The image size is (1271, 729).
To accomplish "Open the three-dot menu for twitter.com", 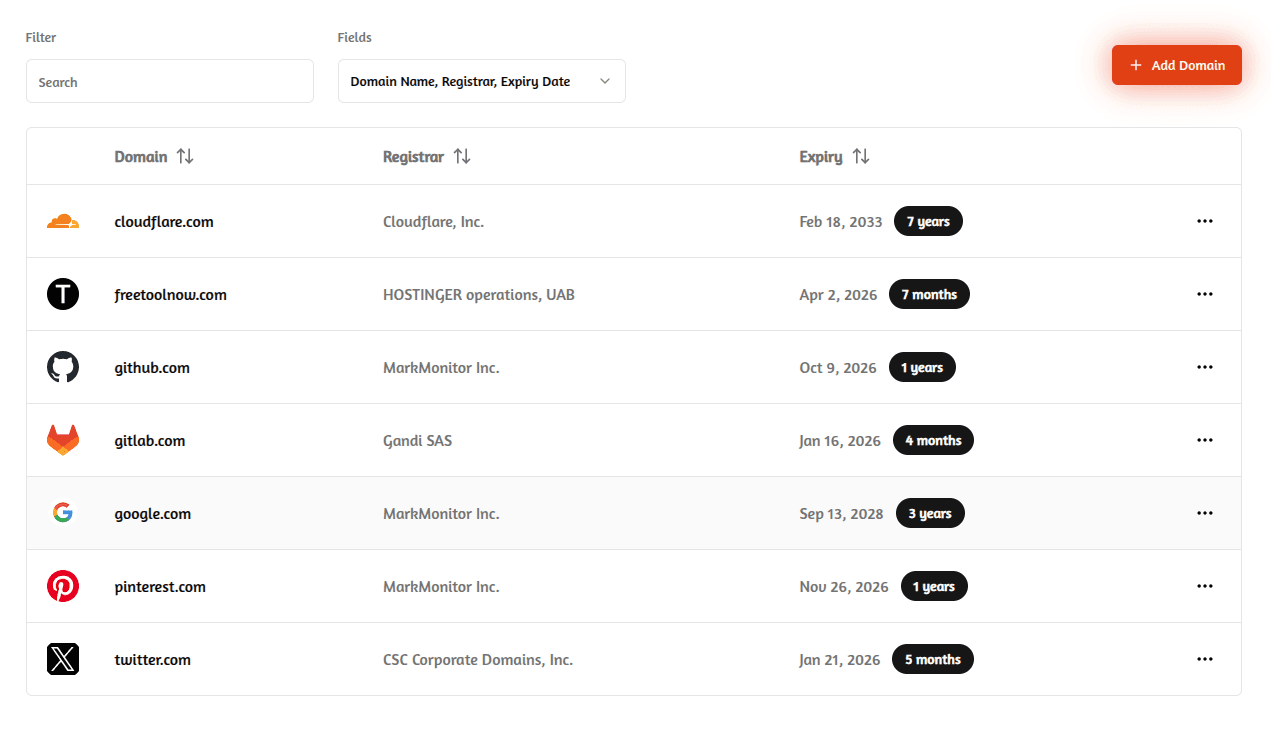I will [1205, 659].
